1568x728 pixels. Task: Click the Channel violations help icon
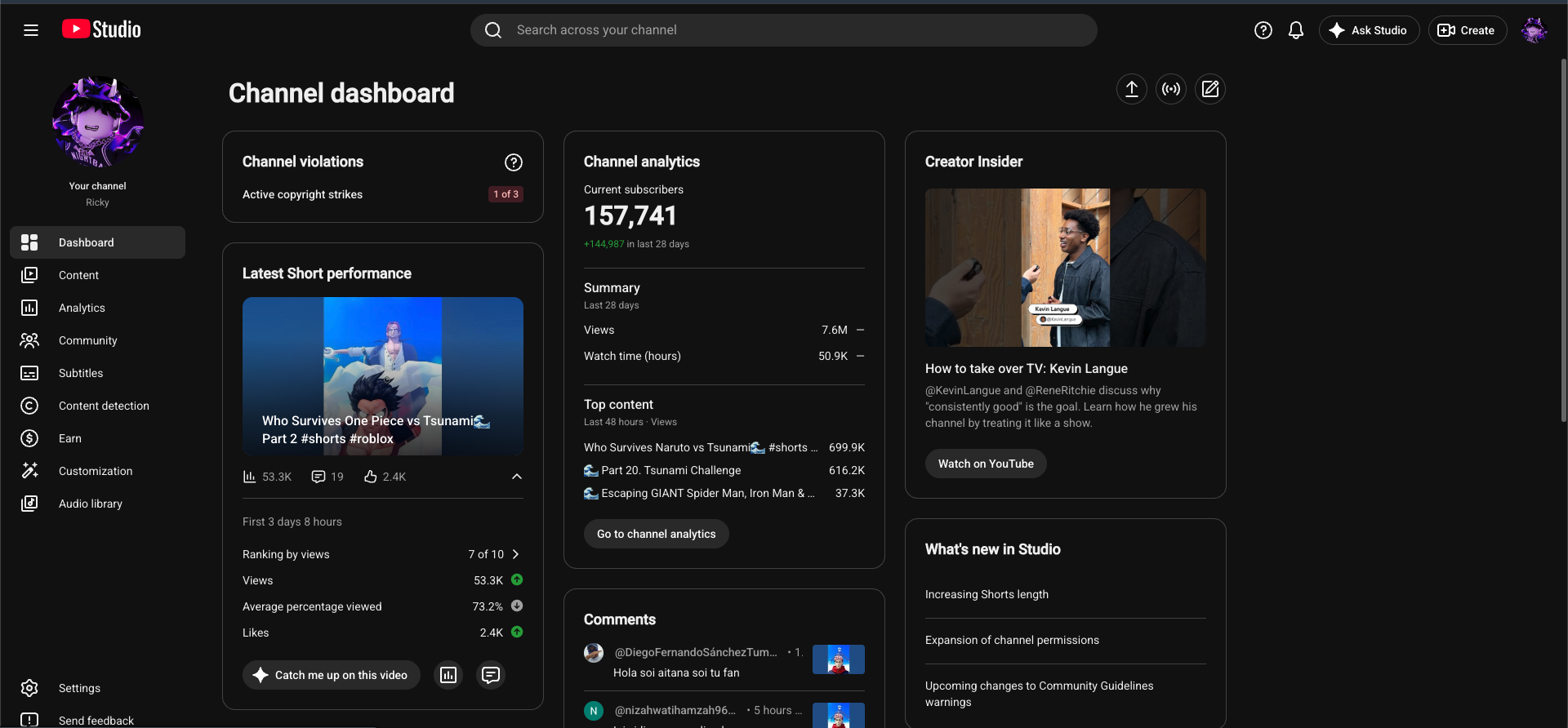coord(514,162)
